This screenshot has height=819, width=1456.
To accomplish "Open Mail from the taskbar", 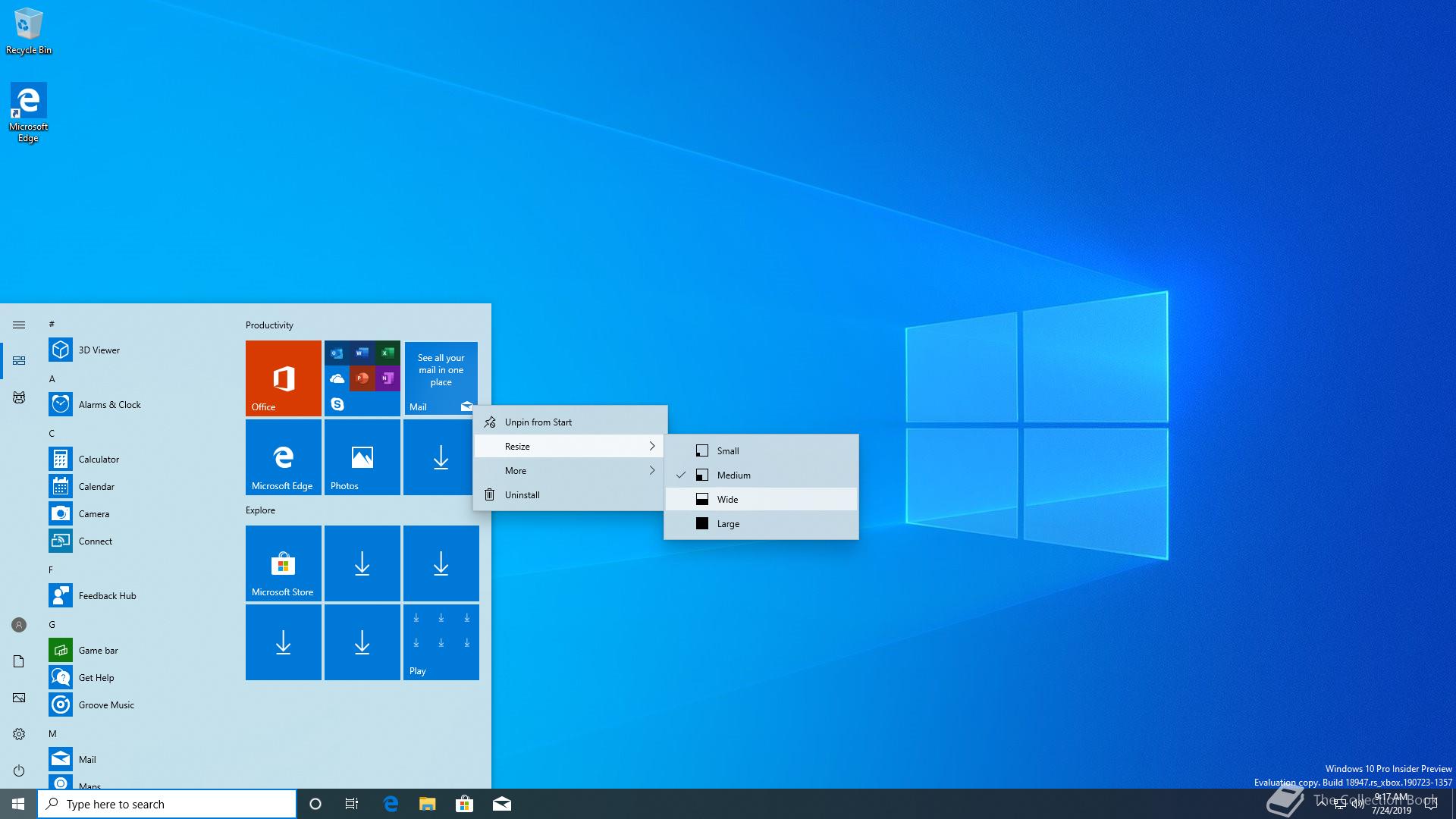I will pos(501,804).
